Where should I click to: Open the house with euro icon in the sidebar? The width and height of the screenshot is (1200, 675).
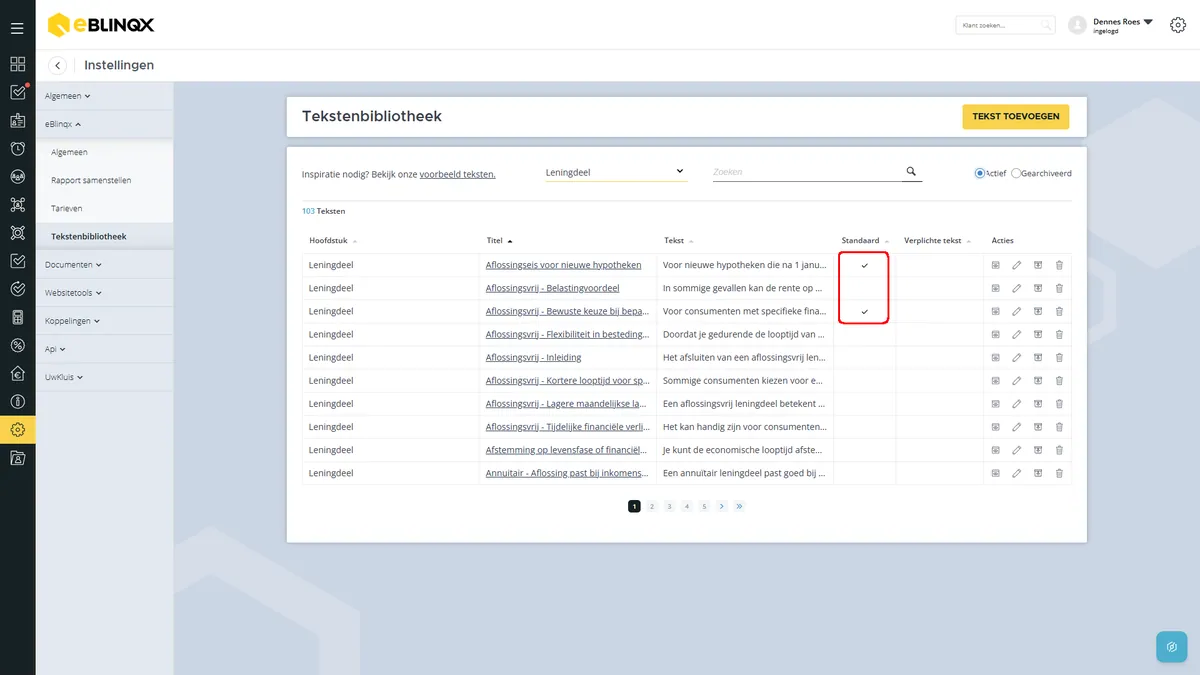(17, 374)
